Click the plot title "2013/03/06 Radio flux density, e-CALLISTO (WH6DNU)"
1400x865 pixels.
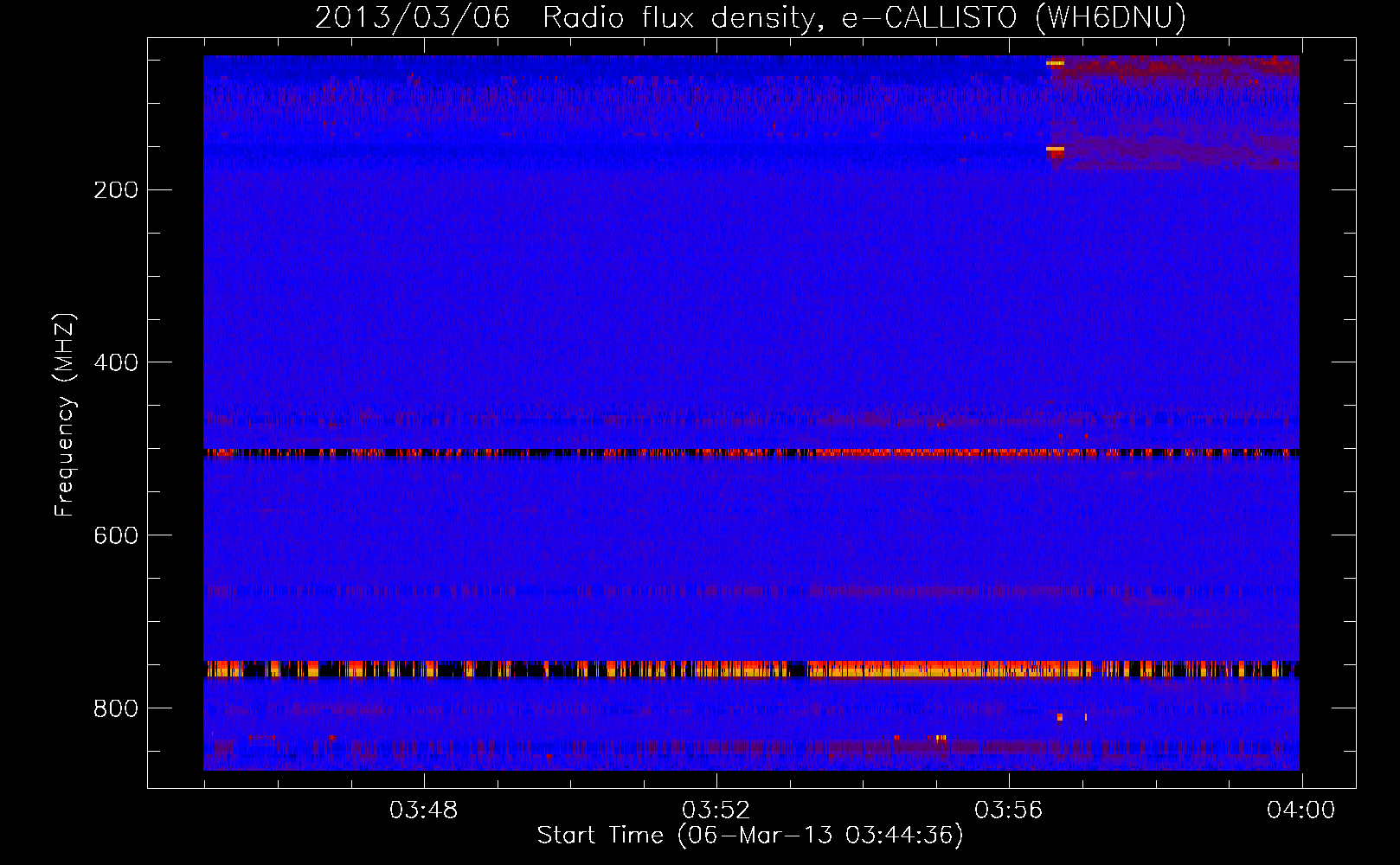(750, 17)
